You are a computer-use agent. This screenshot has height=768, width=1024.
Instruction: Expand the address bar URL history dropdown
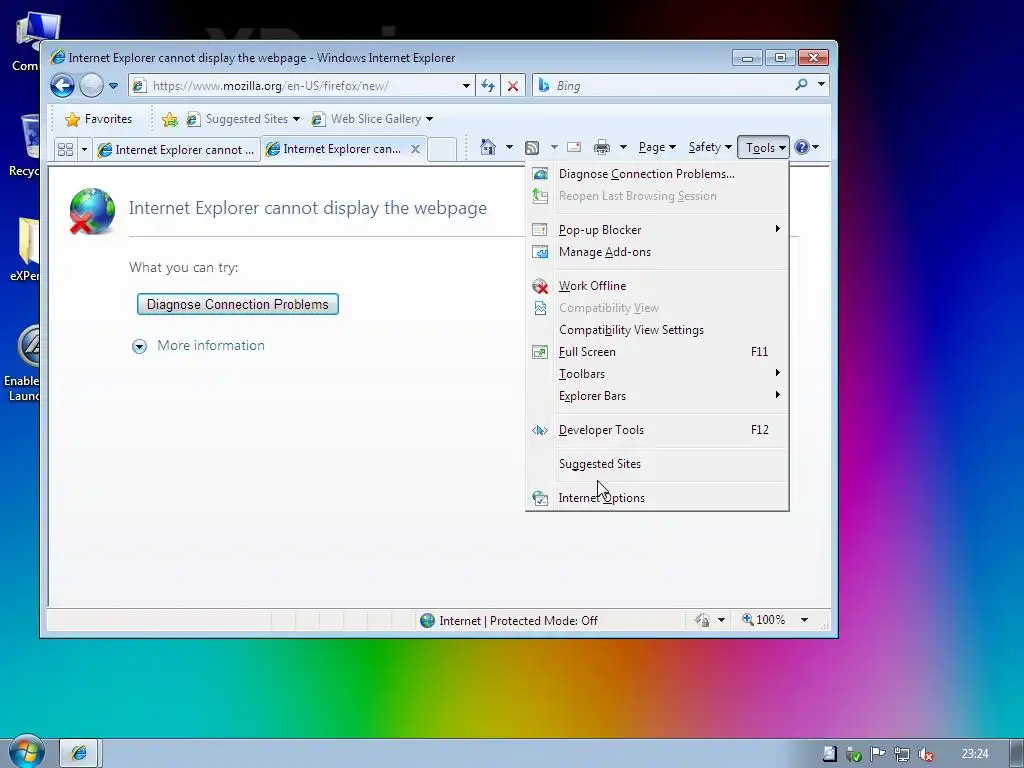point(466,86)
